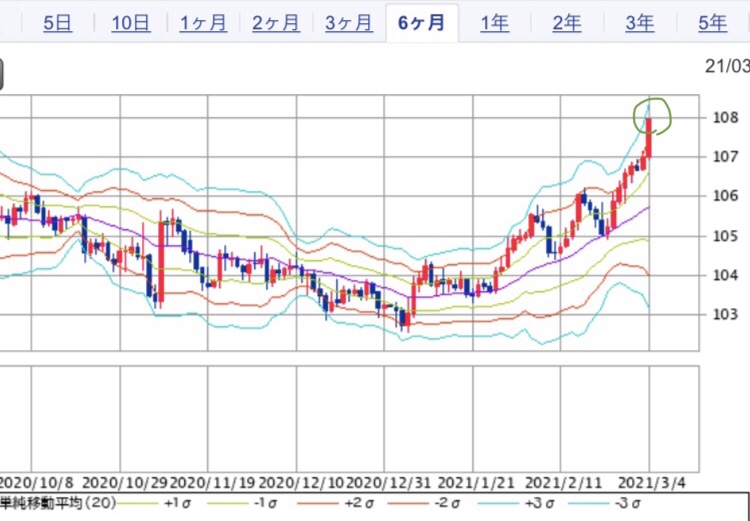This screenshot has width=750, height=521.
Task: Click the 2020/11/19 date label
Action: (x=213, y=483)
